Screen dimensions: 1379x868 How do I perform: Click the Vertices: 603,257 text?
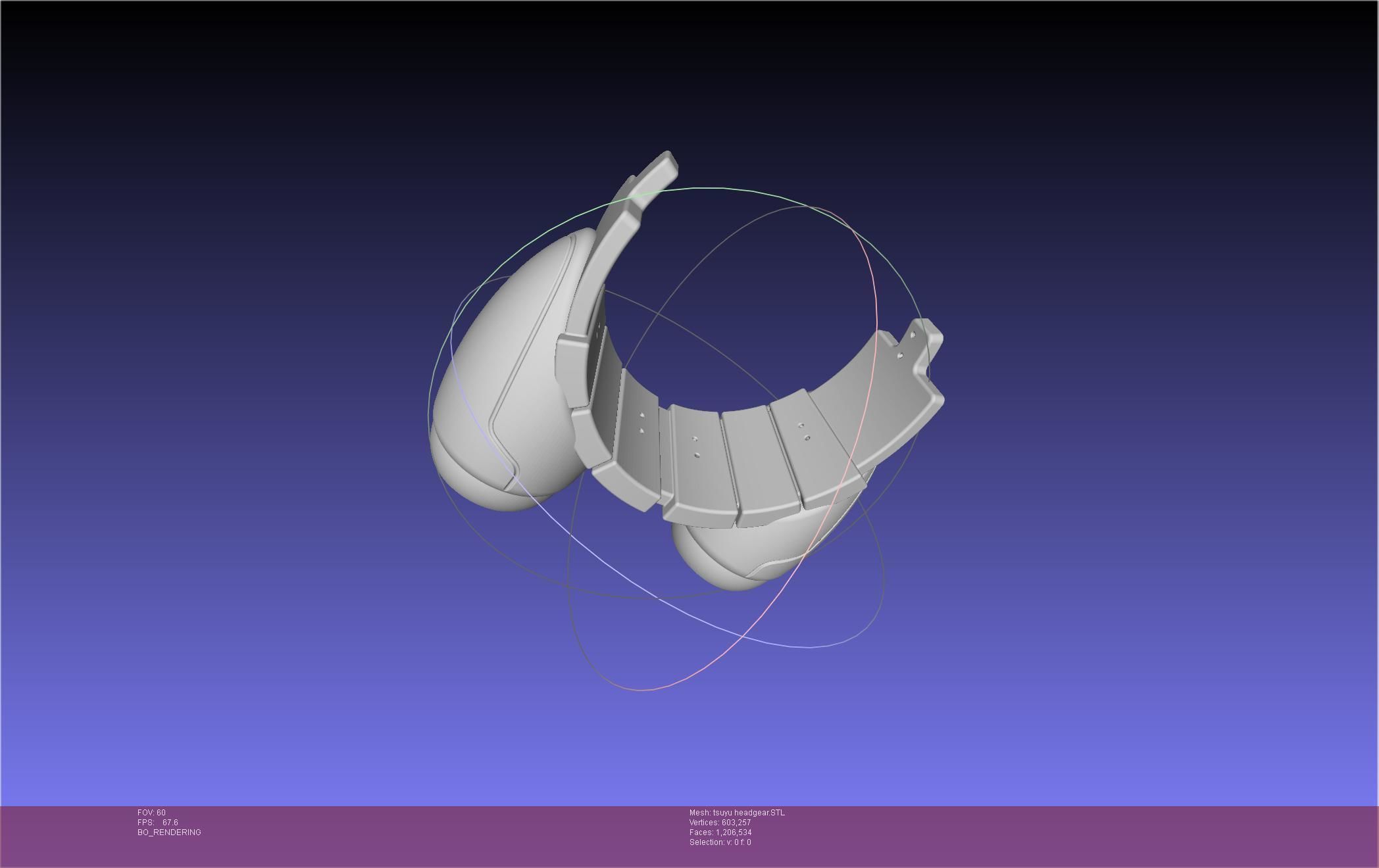(x=720, y=823)
